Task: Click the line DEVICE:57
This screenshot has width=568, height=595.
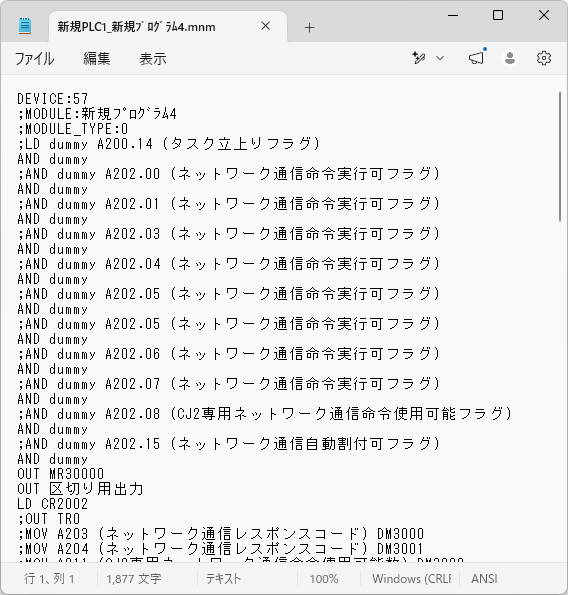Action: pyautogui.click(x=52, y=99)
